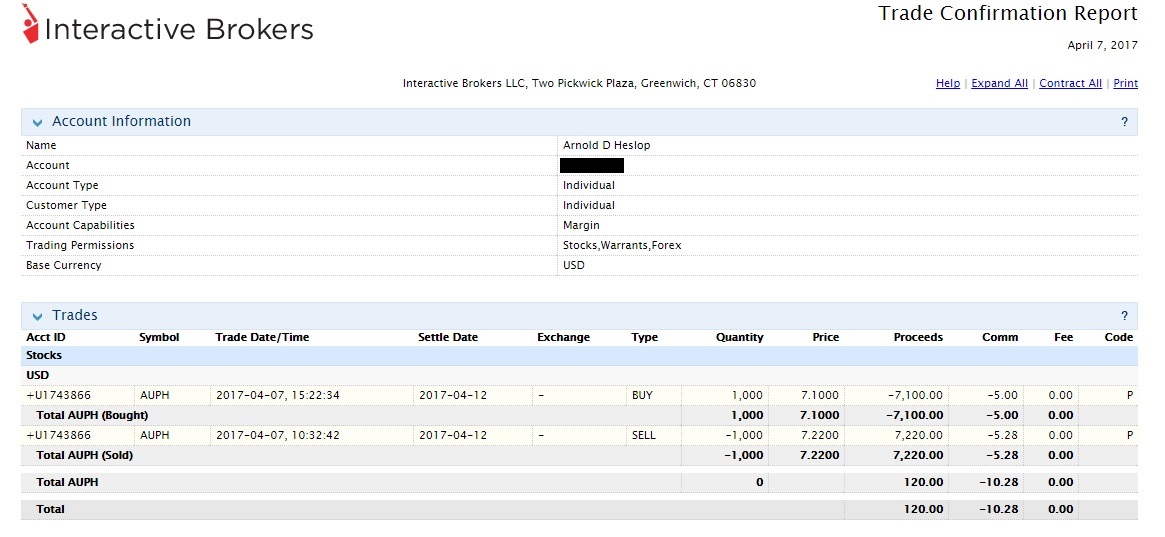Click the SELL type cell
Viewport: 1165px width, 537px height.
[643, 435]
